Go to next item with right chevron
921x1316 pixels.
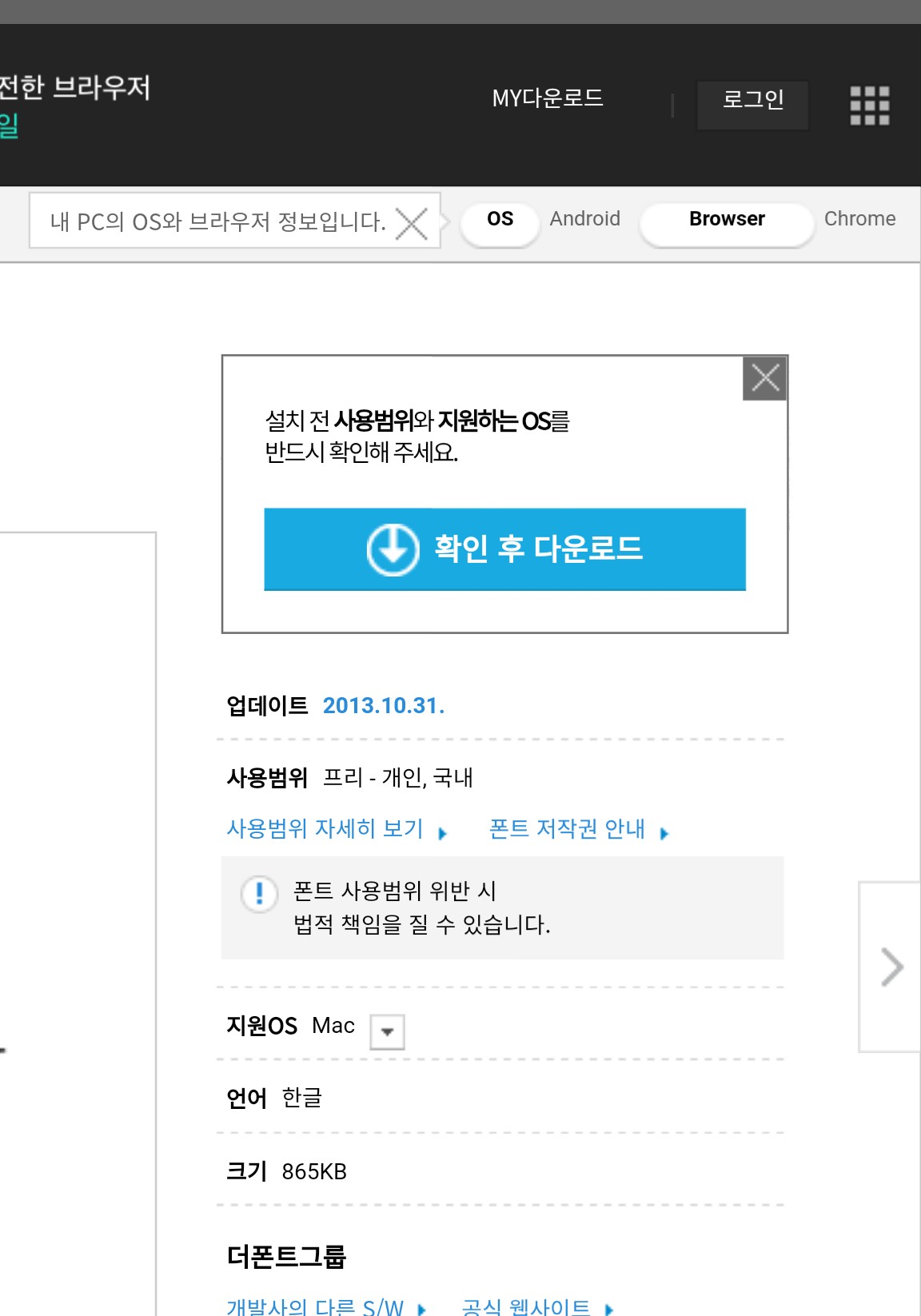coord(891,967)
